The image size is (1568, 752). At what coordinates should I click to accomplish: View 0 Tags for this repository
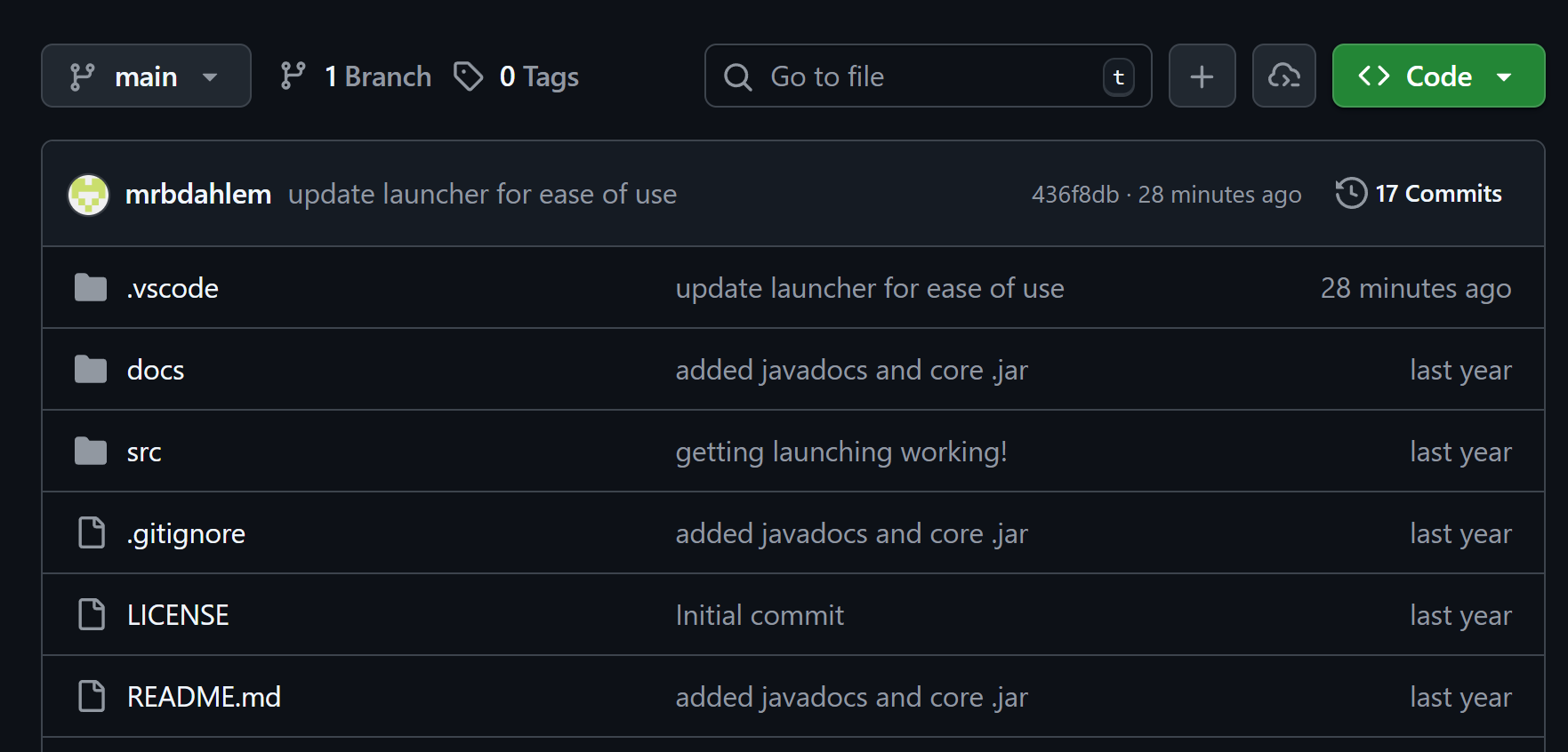click(538, 76)
